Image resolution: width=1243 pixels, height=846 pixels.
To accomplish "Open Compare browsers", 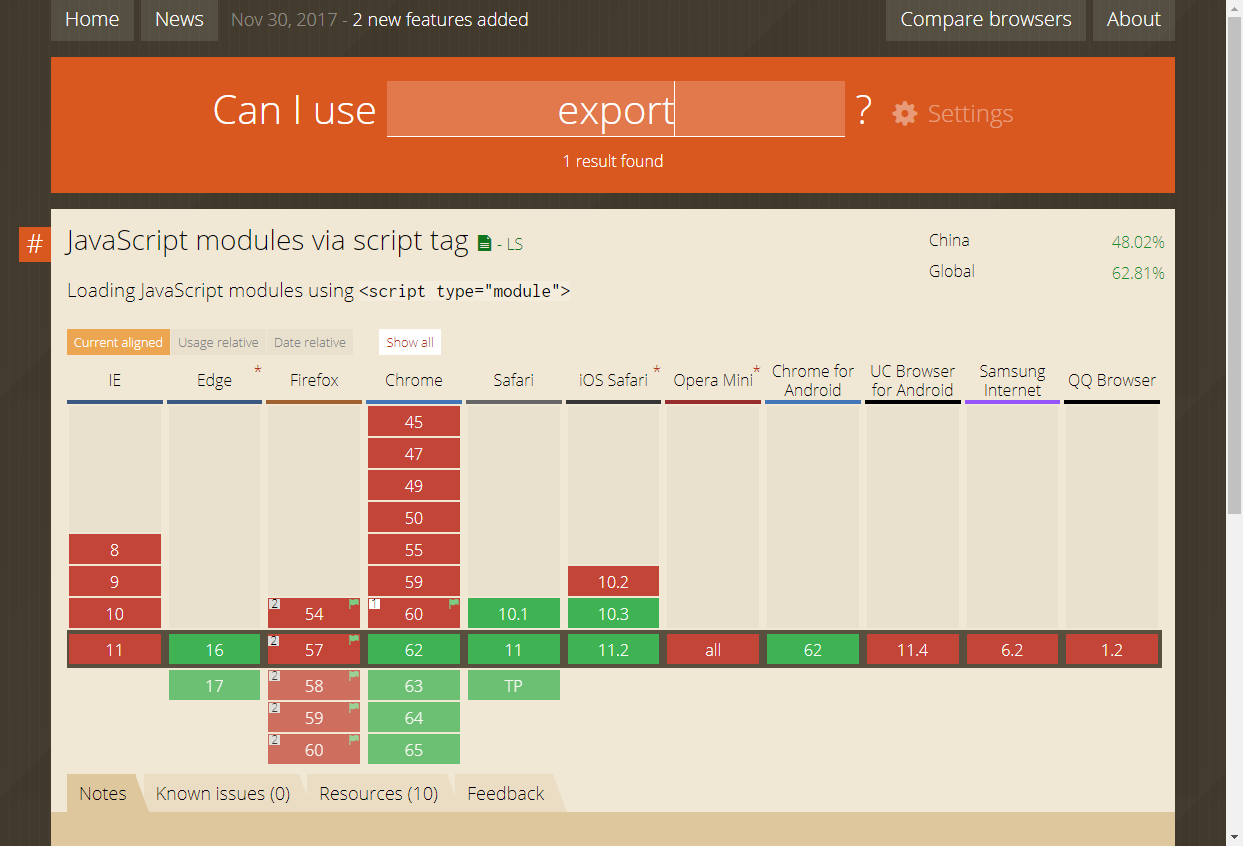I will point(986,20).
